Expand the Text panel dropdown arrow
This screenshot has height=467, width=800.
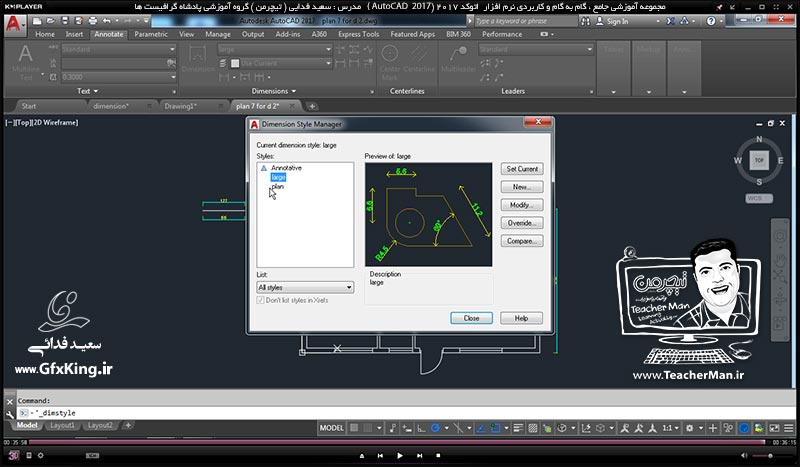[x=95, y=91]
